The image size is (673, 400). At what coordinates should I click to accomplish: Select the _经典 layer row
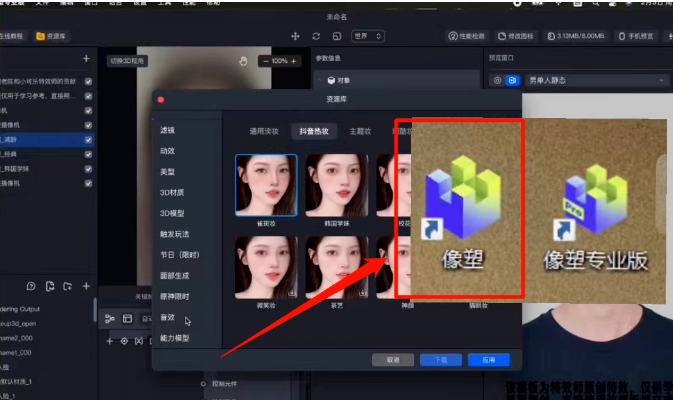coord(46,154)
